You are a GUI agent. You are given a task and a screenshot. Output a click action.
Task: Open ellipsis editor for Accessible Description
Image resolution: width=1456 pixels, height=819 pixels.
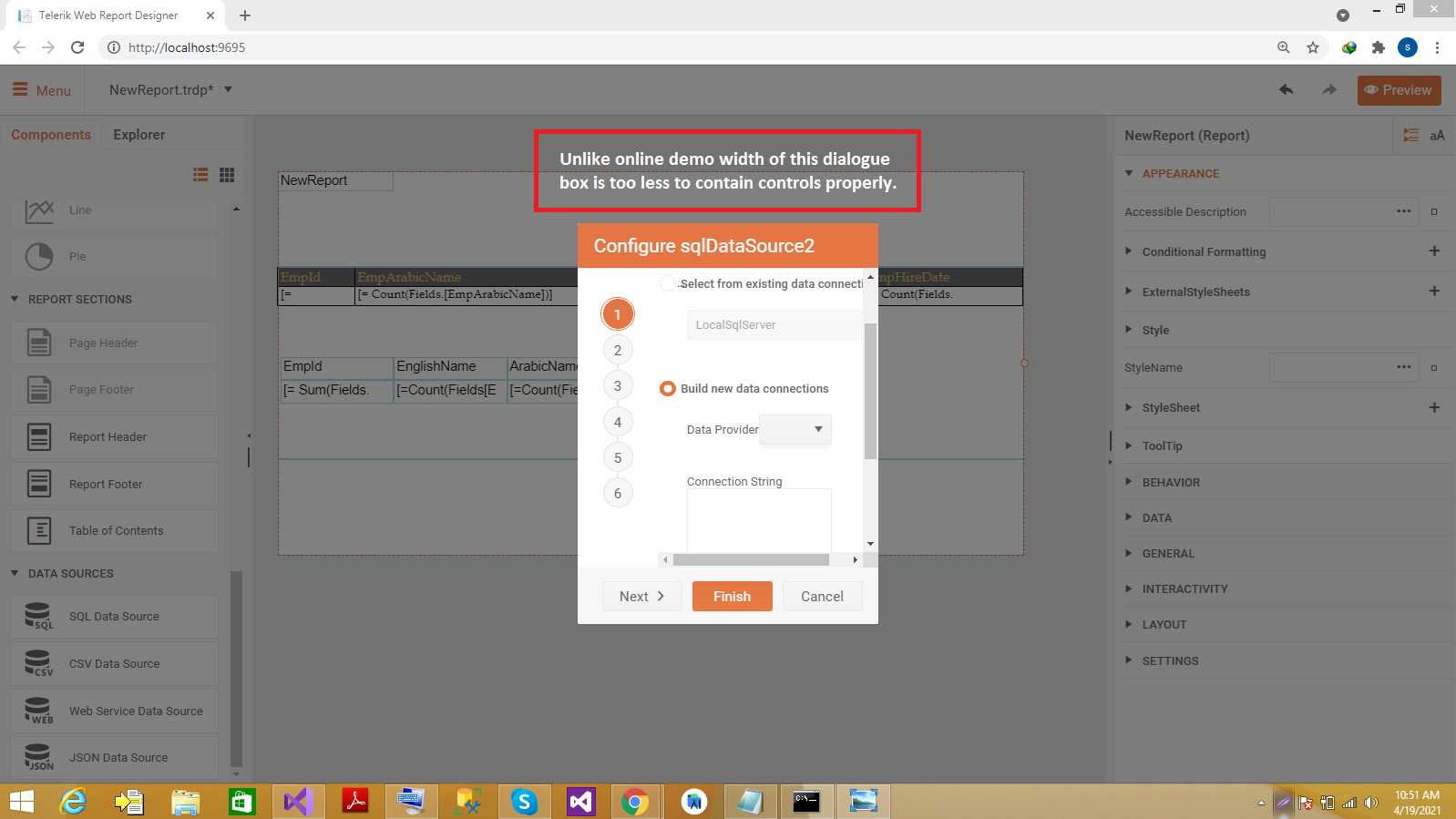pyautogui.click(x=1404, y=211)
